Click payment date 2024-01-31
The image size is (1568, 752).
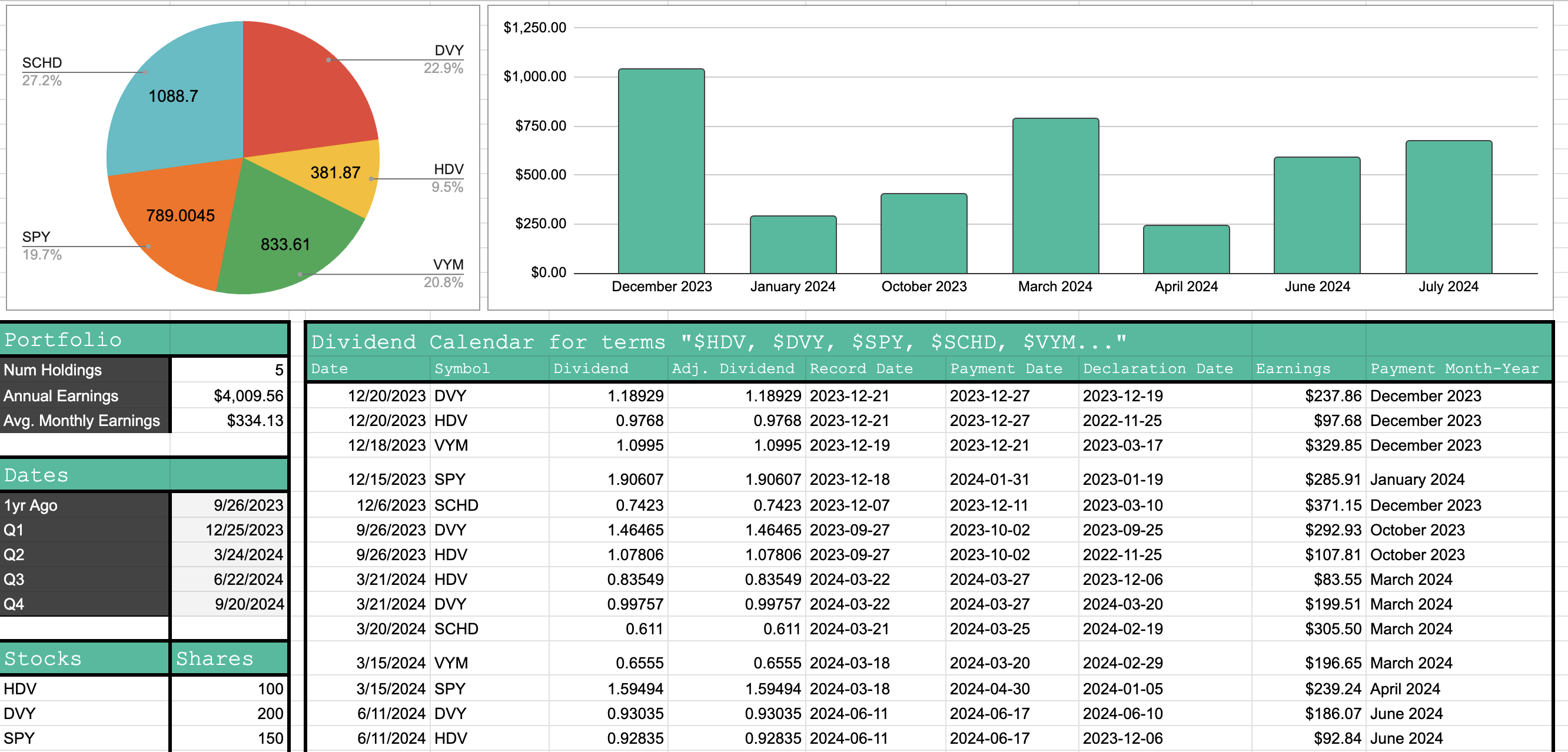(1012, 480)
